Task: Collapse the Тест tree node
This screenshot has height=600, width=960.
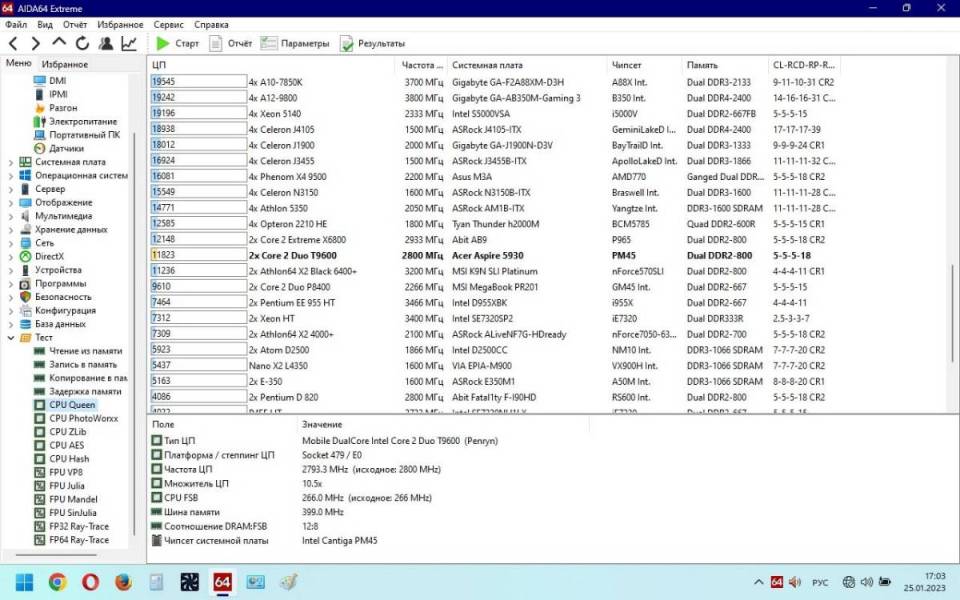Action: [11, 338]
